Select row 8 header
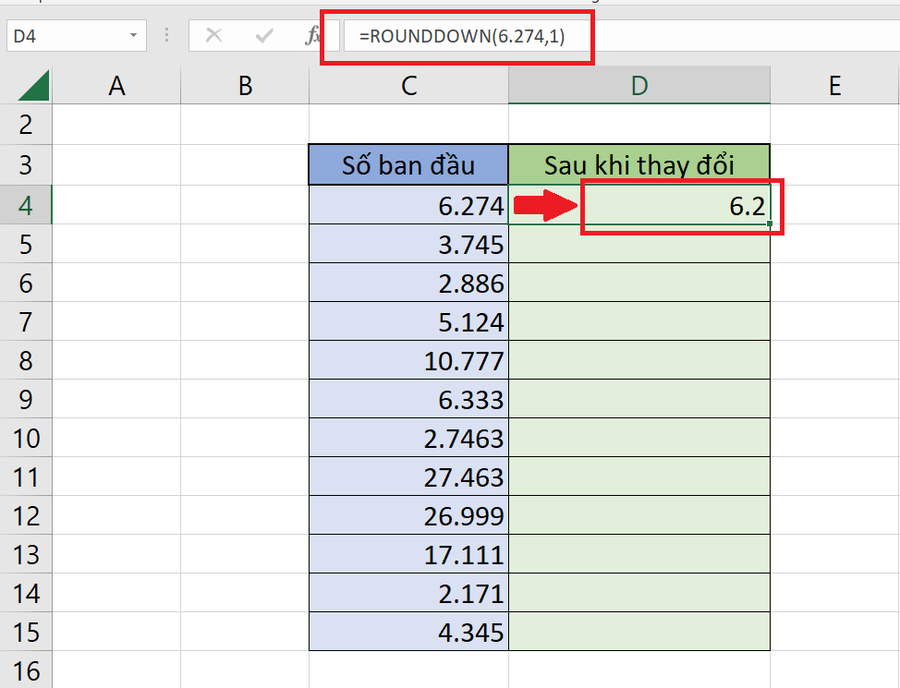Image resolution: width=900 pixels, height=688 pixels. pos(26,360)
